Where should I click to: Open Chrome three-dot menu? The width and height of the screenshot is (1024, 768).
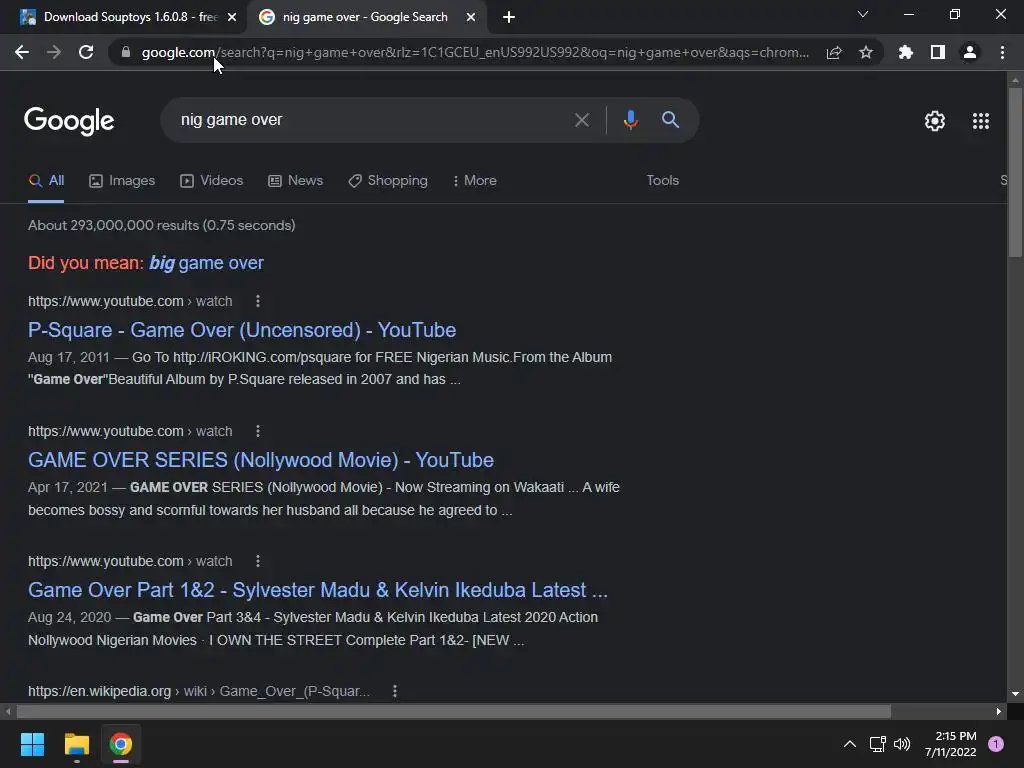tap(1002, 52)
